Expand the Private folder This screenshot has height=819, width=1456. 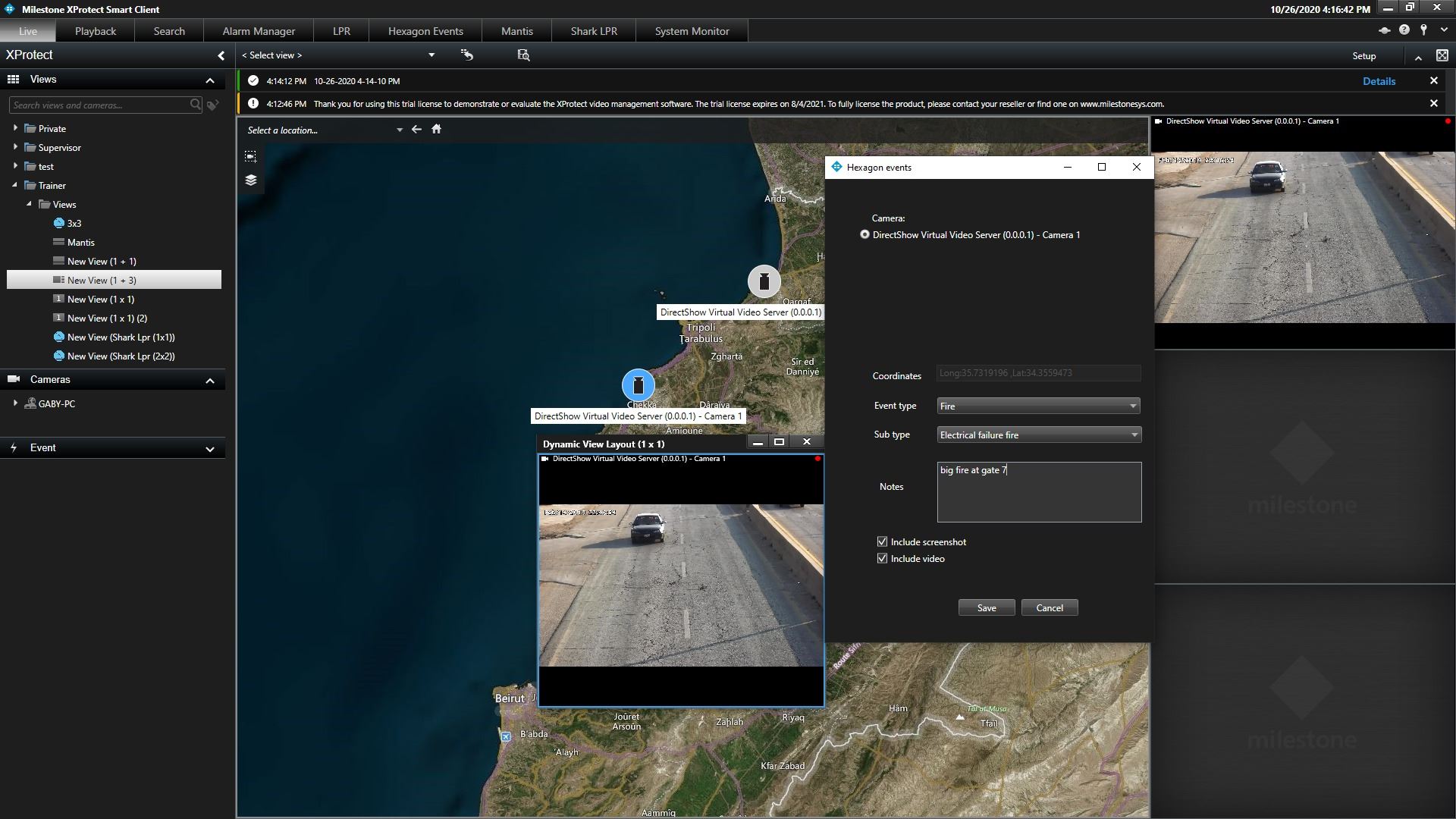[x=15, y=128]
